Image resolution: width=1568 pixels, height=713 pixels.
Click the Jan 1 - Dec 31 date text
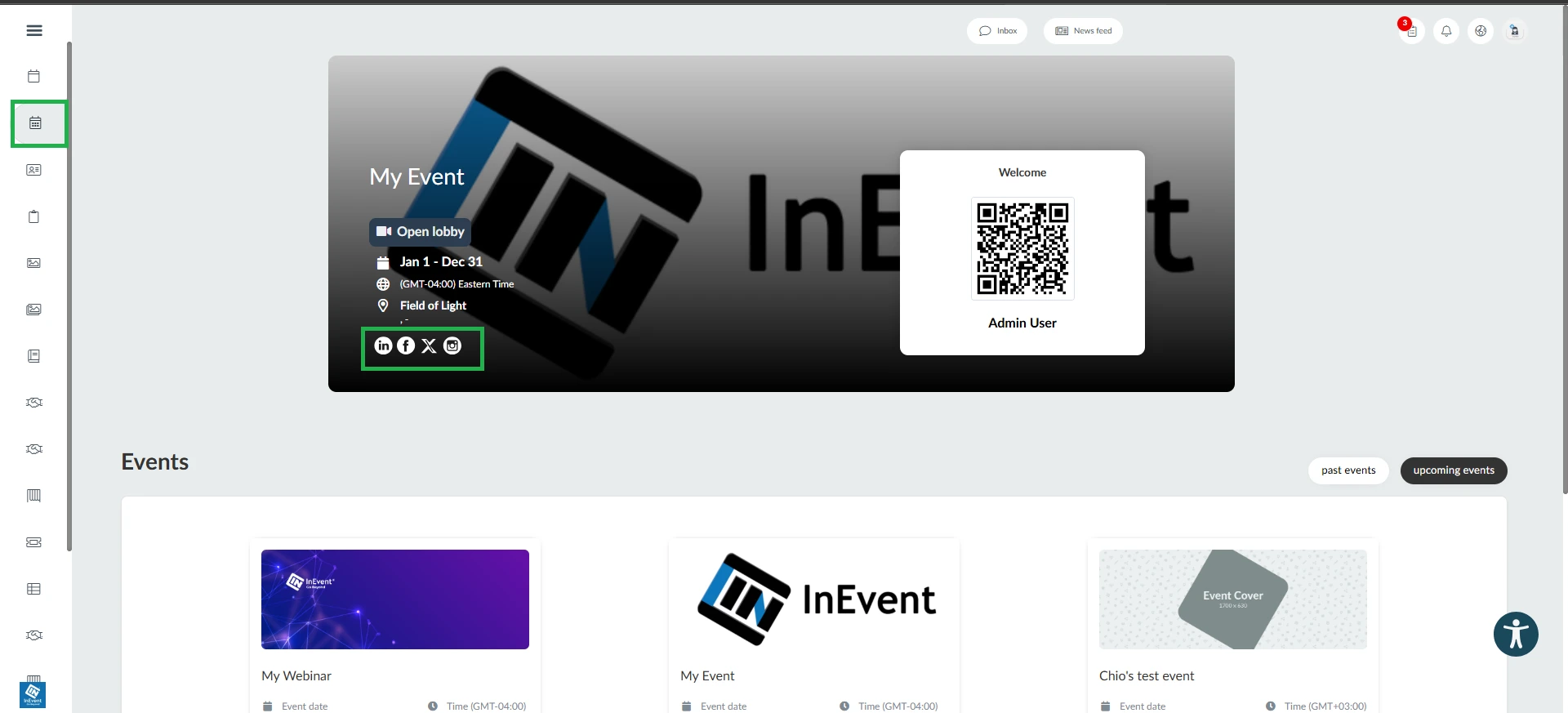pos(441,262)
